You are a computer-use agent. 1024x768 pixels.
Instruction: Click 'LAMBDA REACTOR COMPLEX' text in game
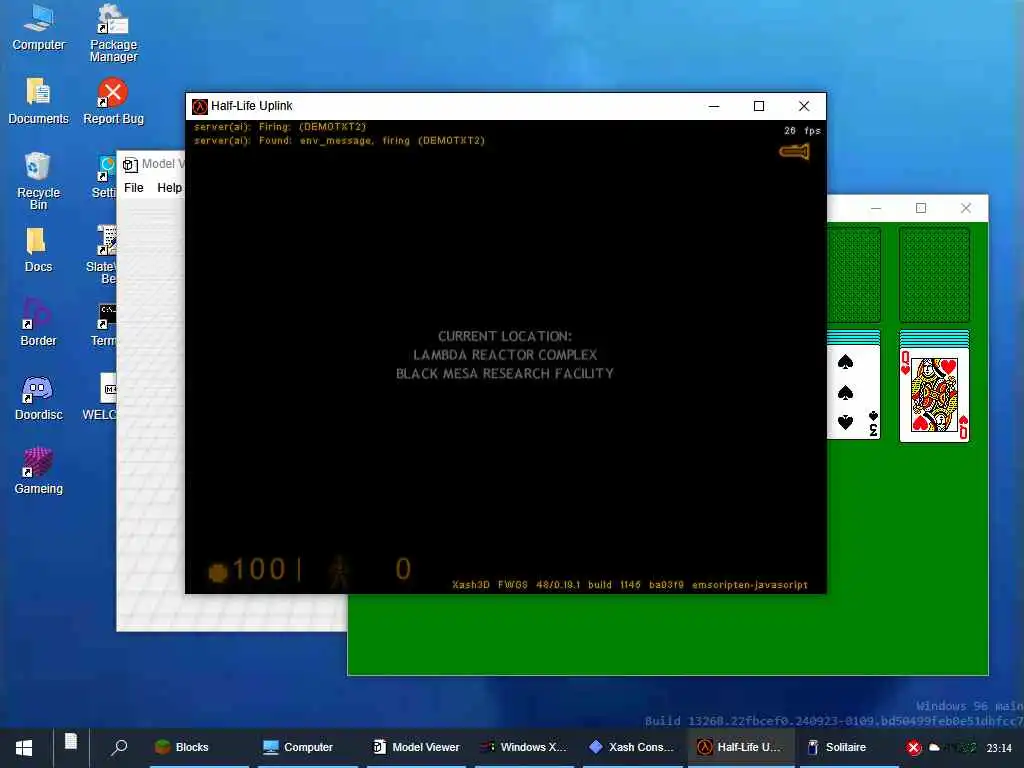[x=505, y=355]
